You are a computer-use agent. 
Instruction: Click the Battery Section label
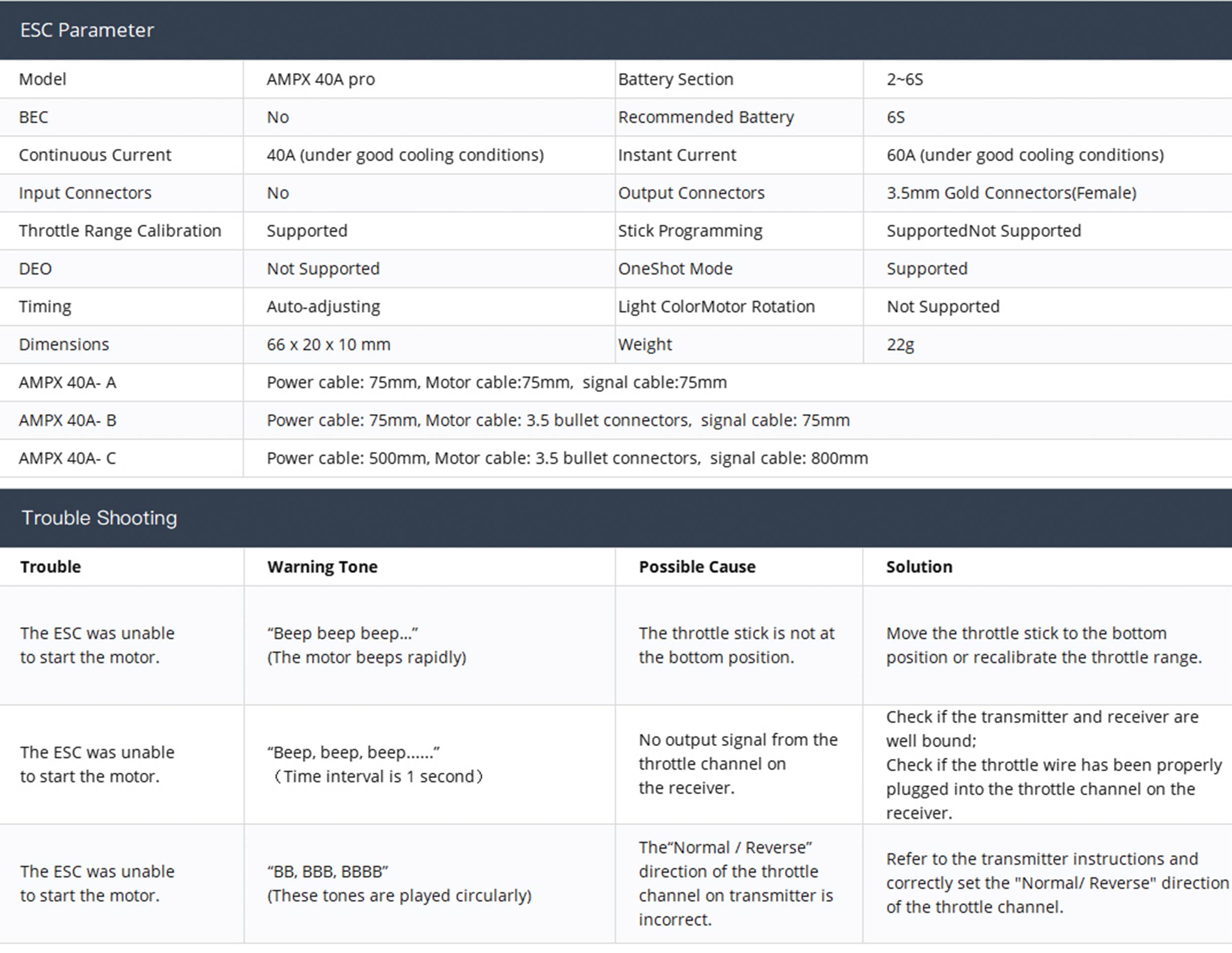pos(675,79)
